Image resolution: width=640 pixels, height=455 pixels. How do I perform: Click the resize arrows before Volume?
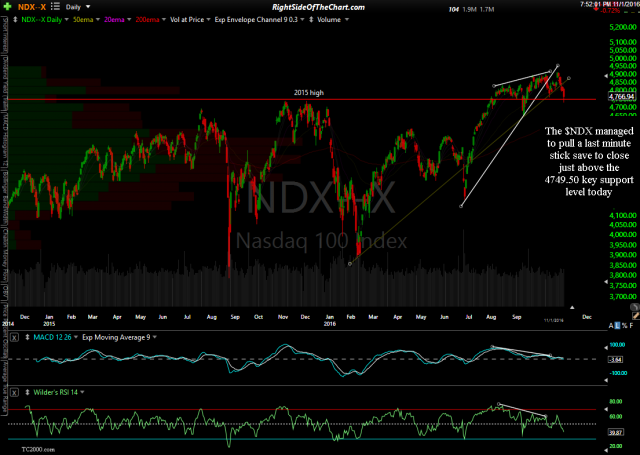311,19
